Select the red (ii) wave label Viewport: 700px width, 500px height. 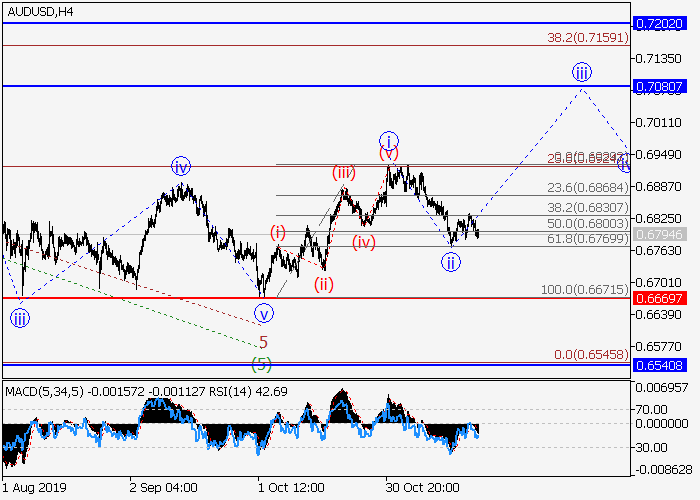pos(324,284)
